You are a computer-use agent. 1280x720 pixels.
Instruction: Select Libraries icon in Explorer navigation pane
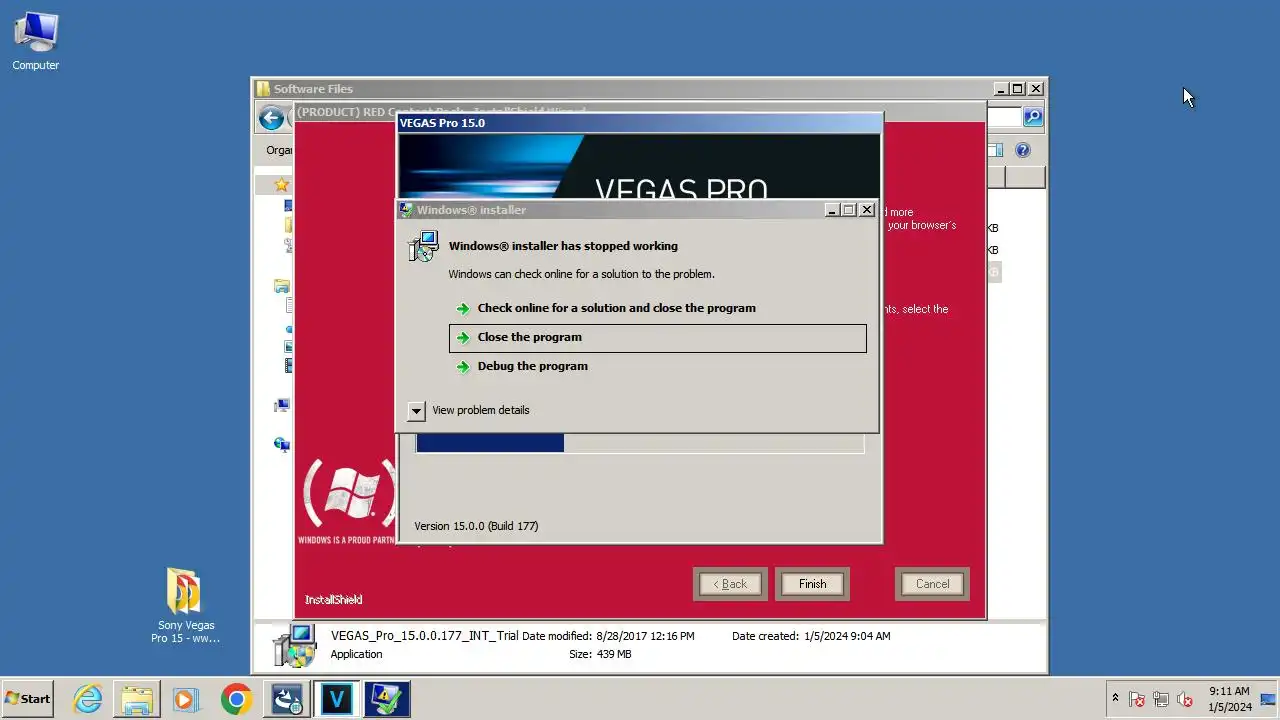pos(282,286)
